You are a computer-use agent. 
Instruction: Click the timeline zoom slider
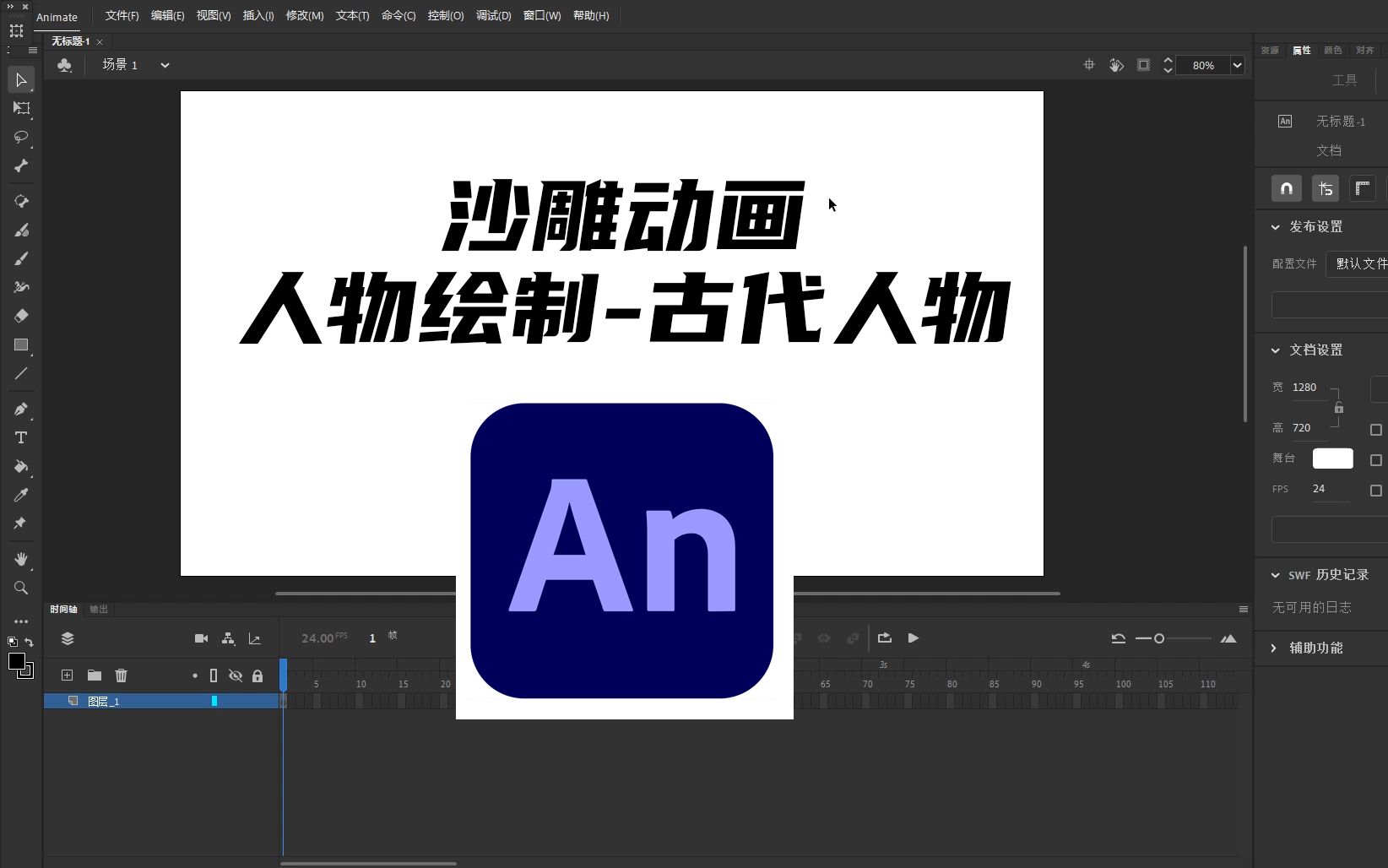pos(1174,638)
